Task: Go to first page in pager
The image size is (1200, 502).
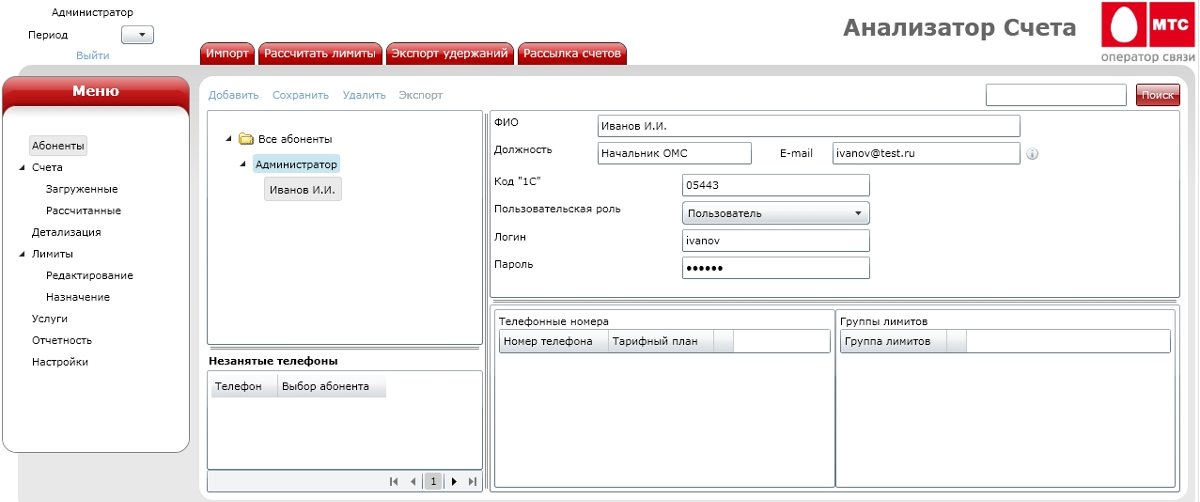Action: click(395, 482)
